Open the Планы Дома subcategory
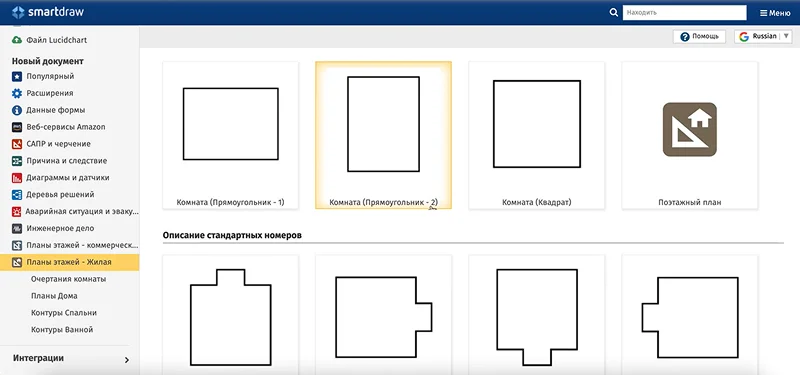 coord(54,296)
